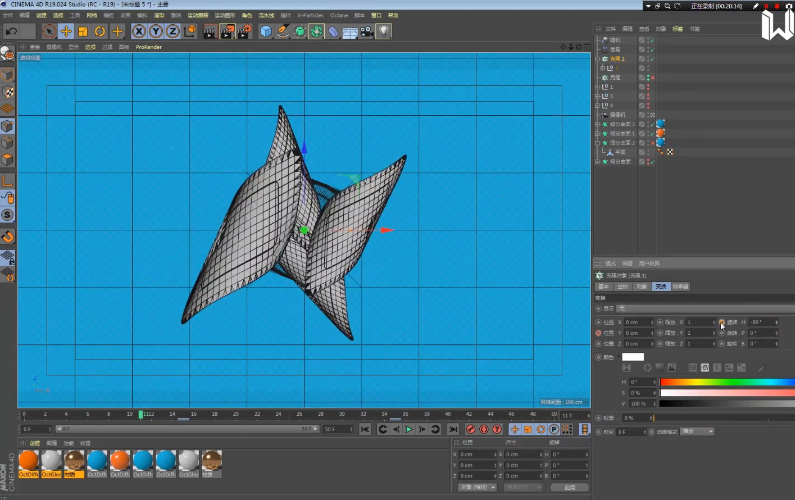Expand the Subdivision Surface.1 object
The image size is (795, 500).
pyautogui.click(x=597, y=133)
